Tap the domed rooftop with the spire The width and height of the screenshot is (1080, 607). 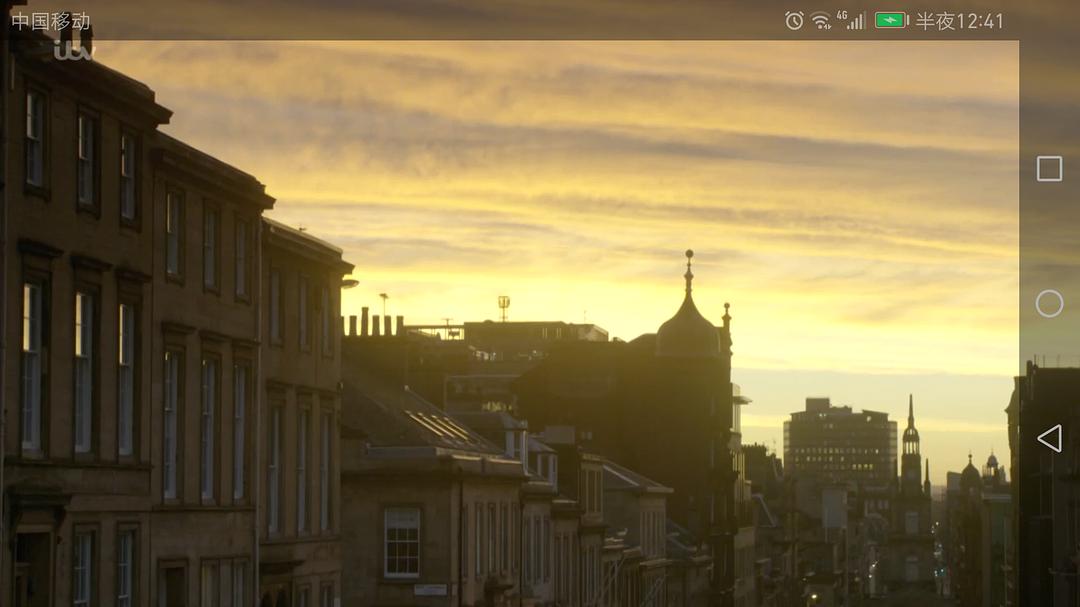click(x=688, y=325)
